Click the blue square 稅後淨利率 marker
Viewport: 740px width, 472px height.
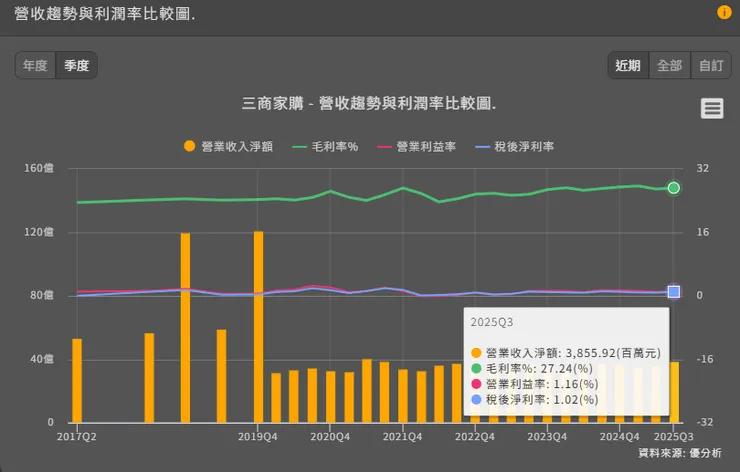pyautogui.click(x=674, y=292)
